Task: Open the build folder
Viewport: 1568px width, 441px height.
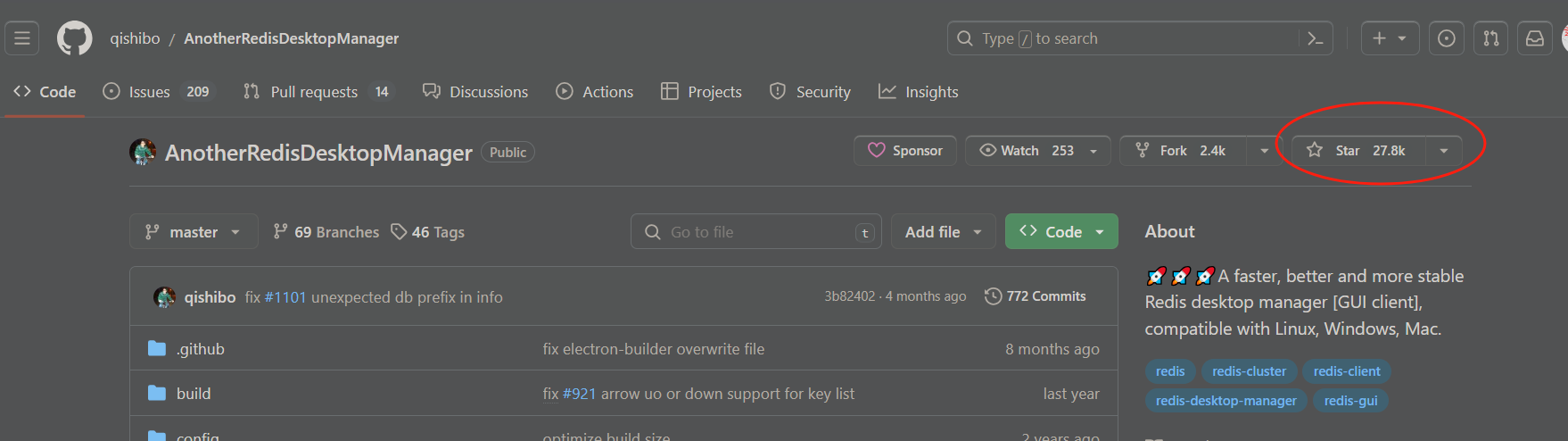Action: tap(194, 394)
